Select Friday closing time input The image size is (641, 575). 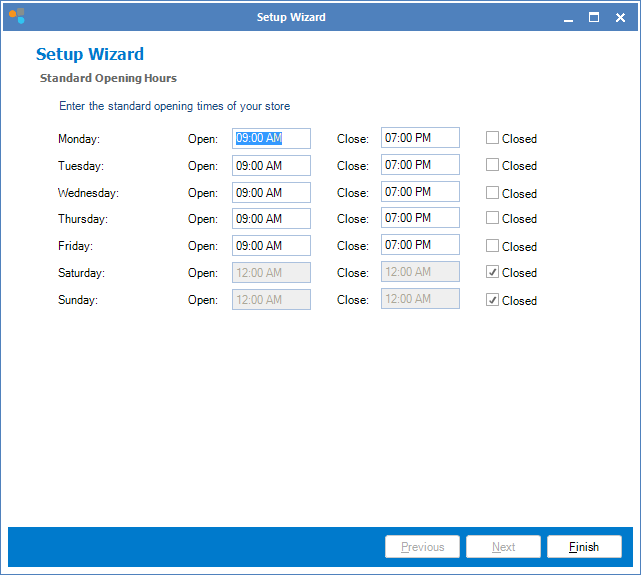[420, 245]
